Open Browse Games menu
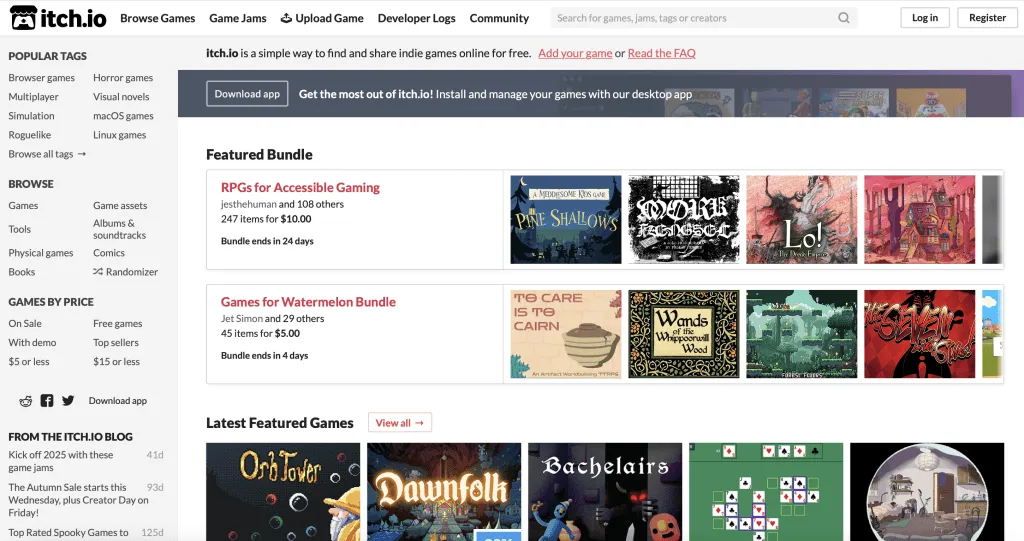The width and height of the screenshot is (1024, 541). click(x=157, y=18)
